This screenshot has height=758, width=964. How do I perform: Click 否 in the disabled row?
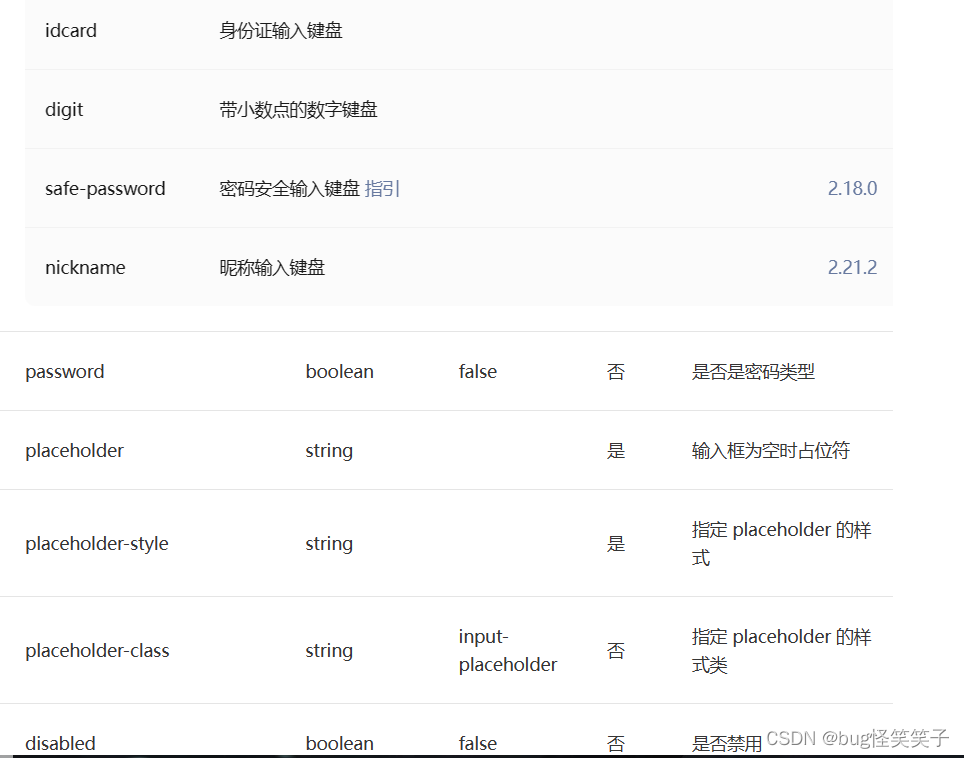615,743
